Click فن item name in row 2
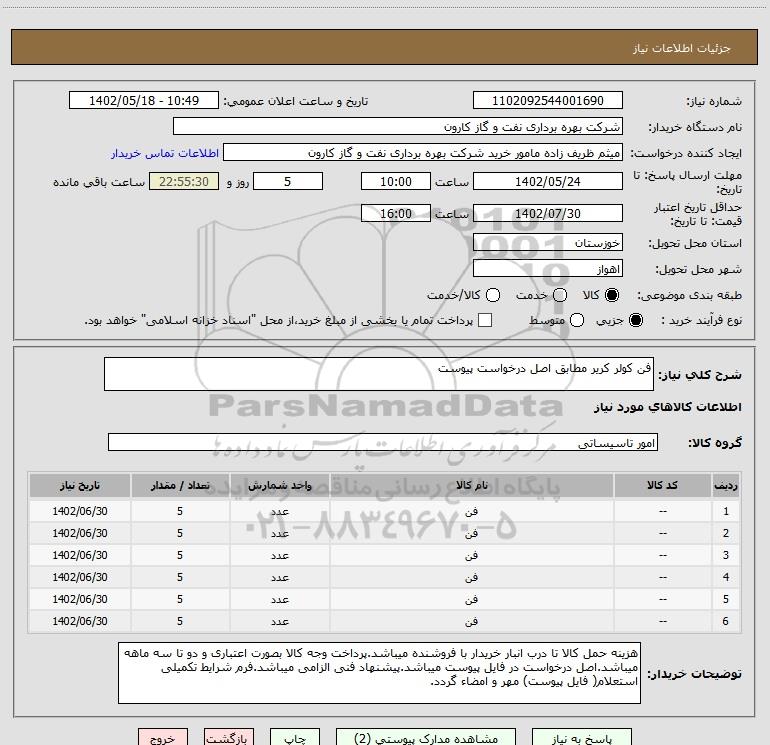Image resolution: width=770 pixels, height=745 pixels. pyautogui.click(x=471, y=533)
